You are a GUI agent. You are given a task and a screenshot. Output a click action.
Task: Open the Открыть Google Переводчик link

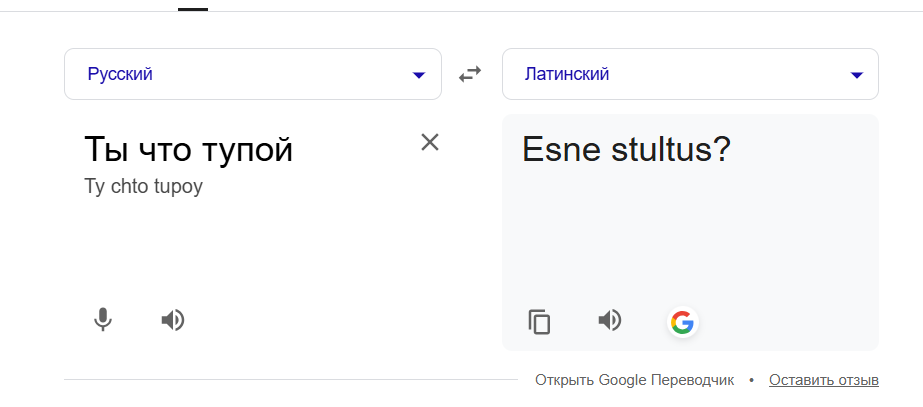(x=634, y=380)
